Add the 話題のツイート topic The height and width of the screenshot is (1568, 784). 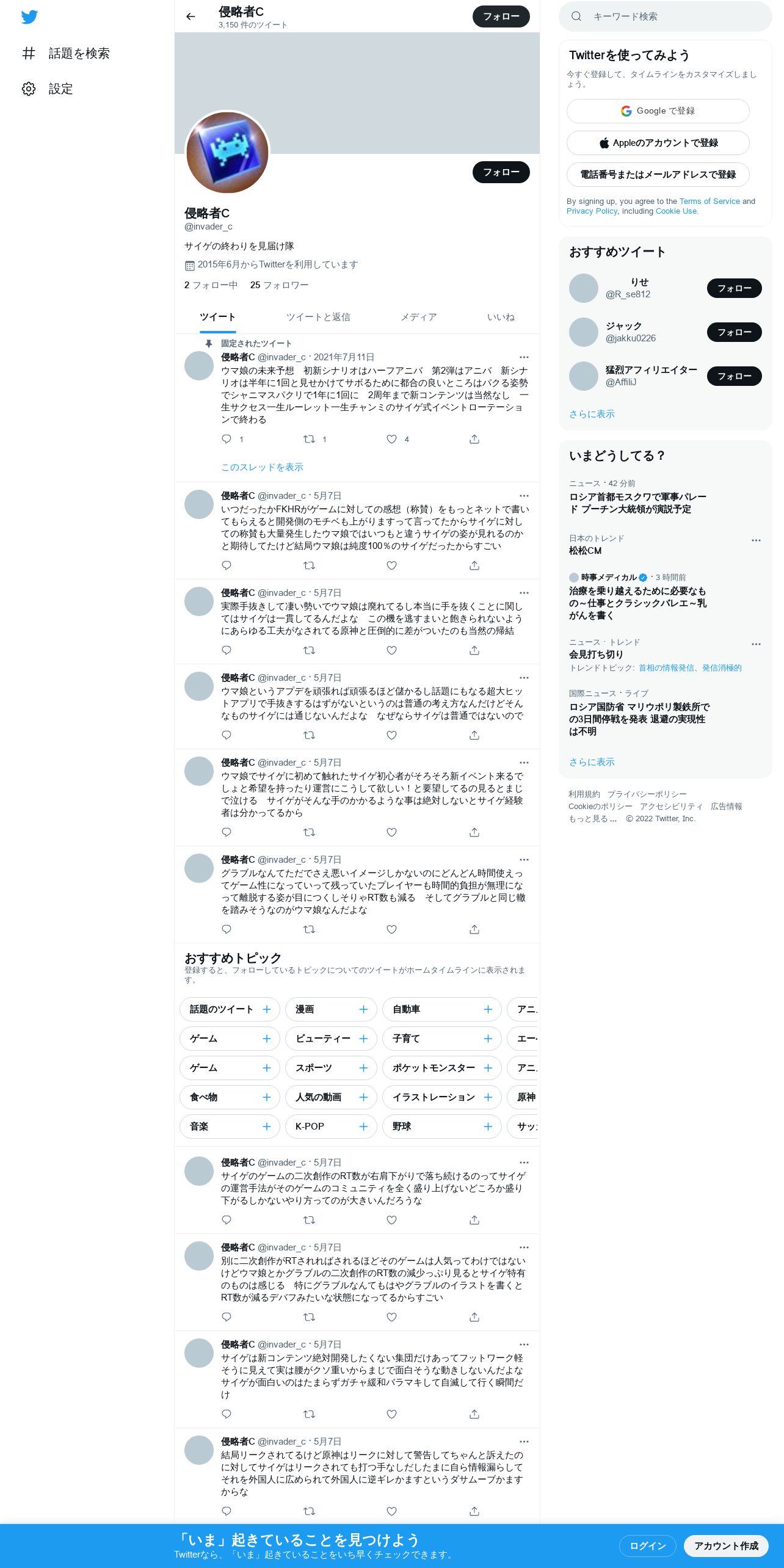coord(266,1009)
